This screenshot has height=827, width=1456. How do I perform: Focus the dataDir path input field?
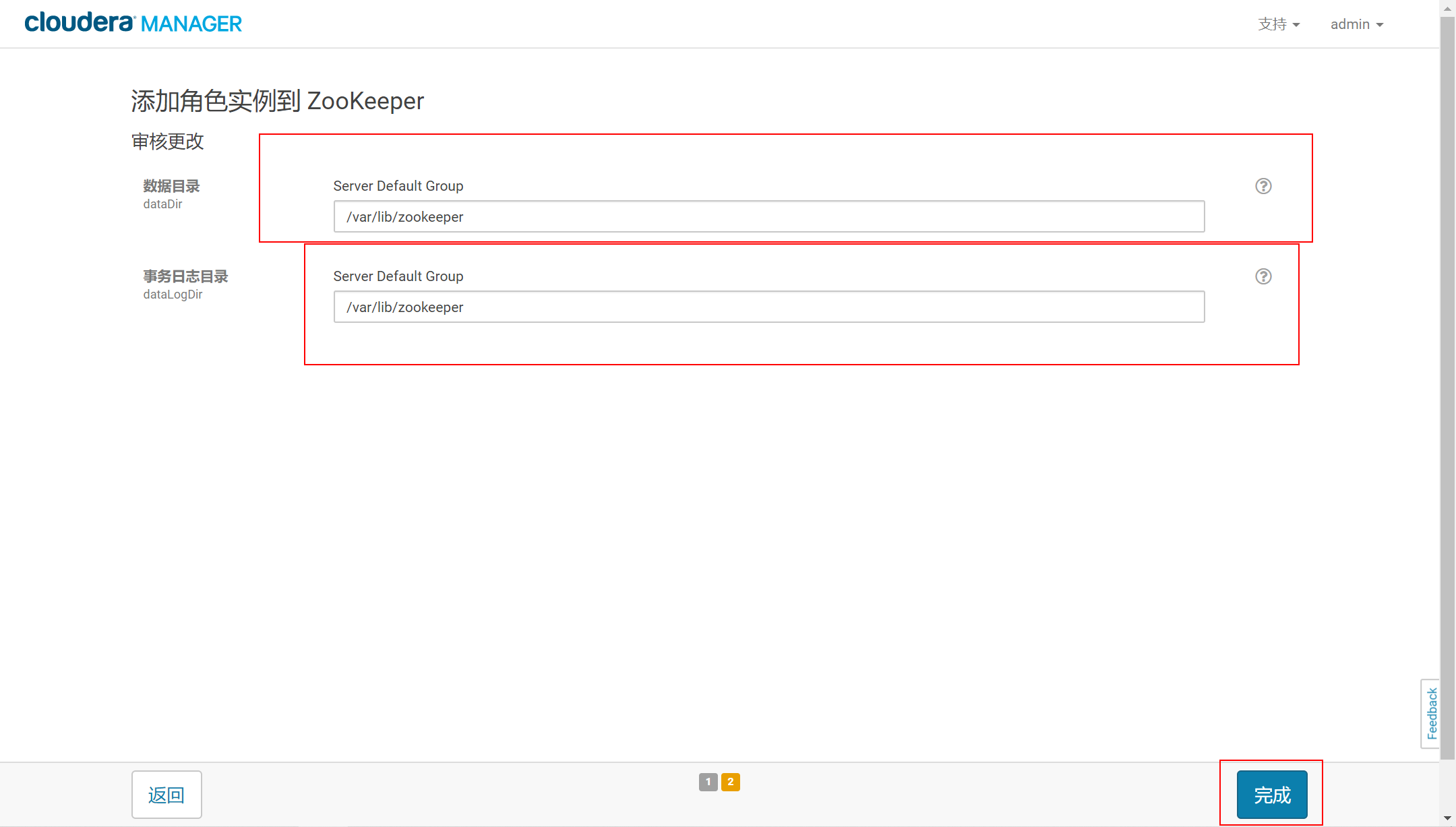[x=768, y=216]
